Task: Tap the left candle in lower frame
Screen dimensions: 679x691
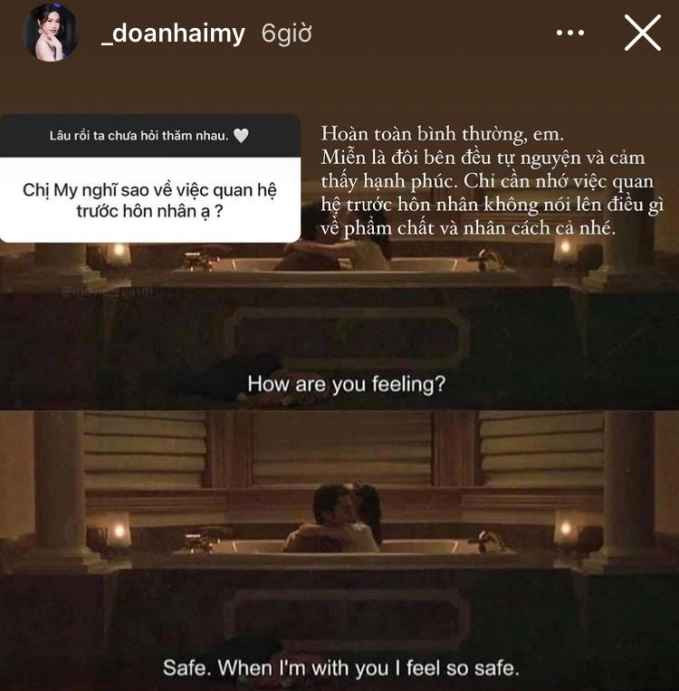Action: [x=118, y=533]
